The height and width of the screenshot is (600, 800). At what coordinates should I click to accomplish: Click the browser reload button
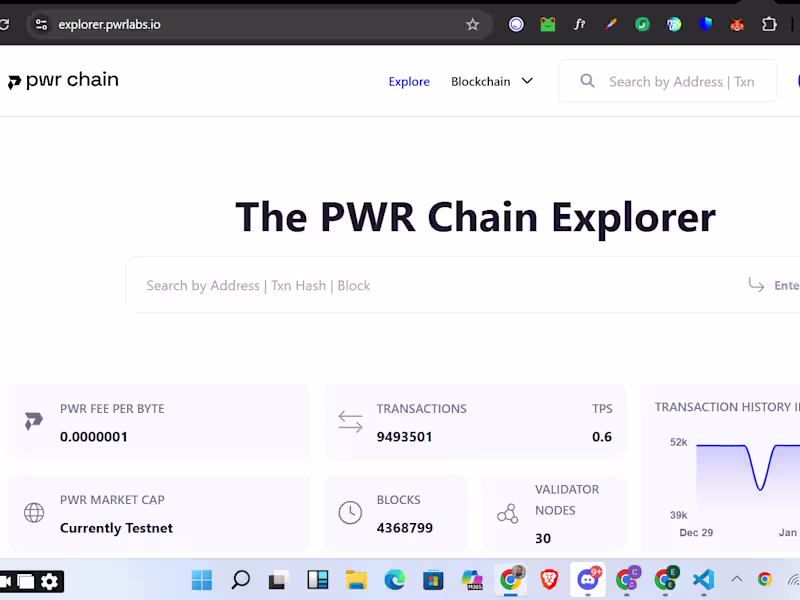[x=4, y=24]
